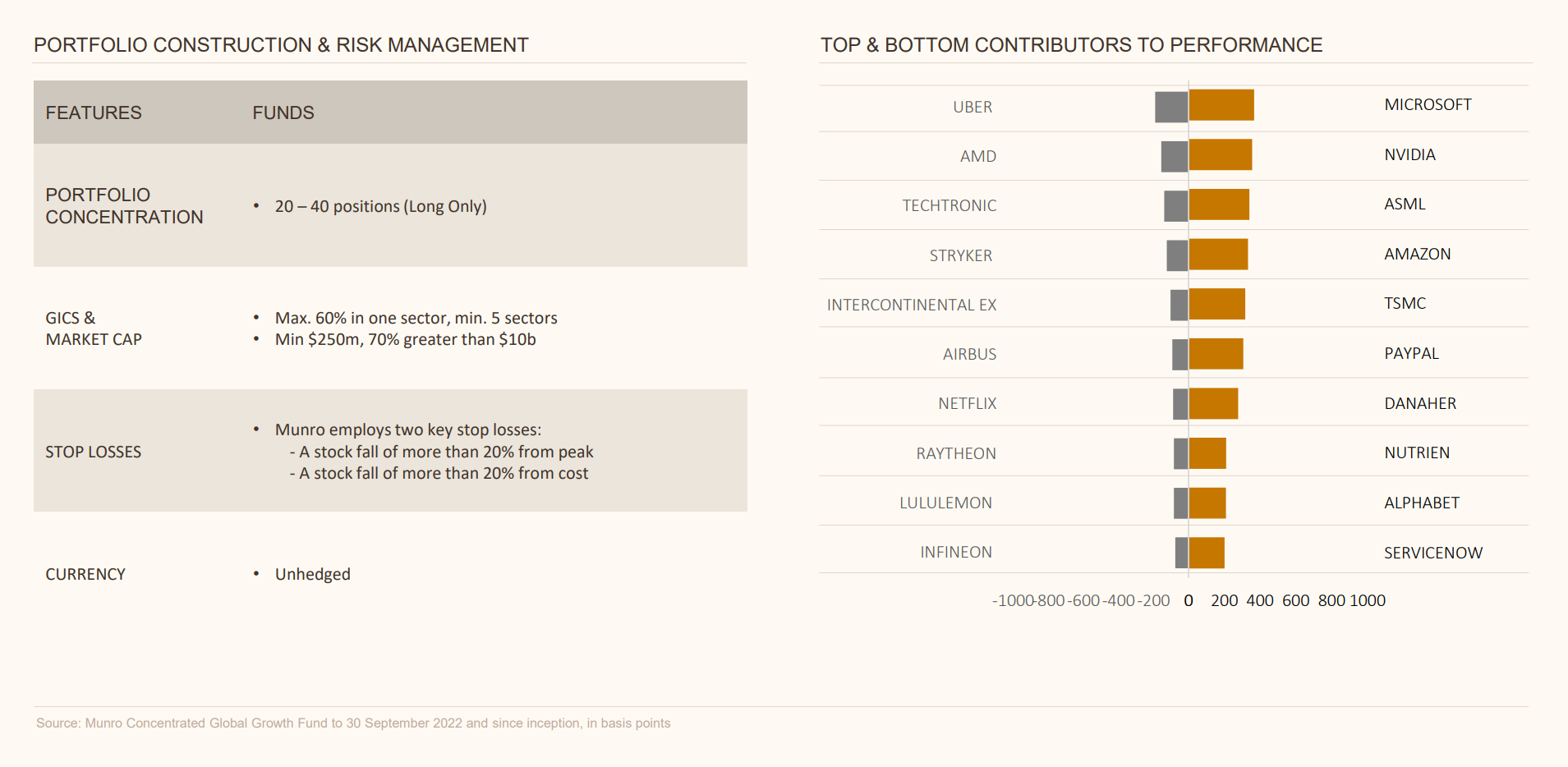Select the gray AMD bar

[x=1175, y=156]
